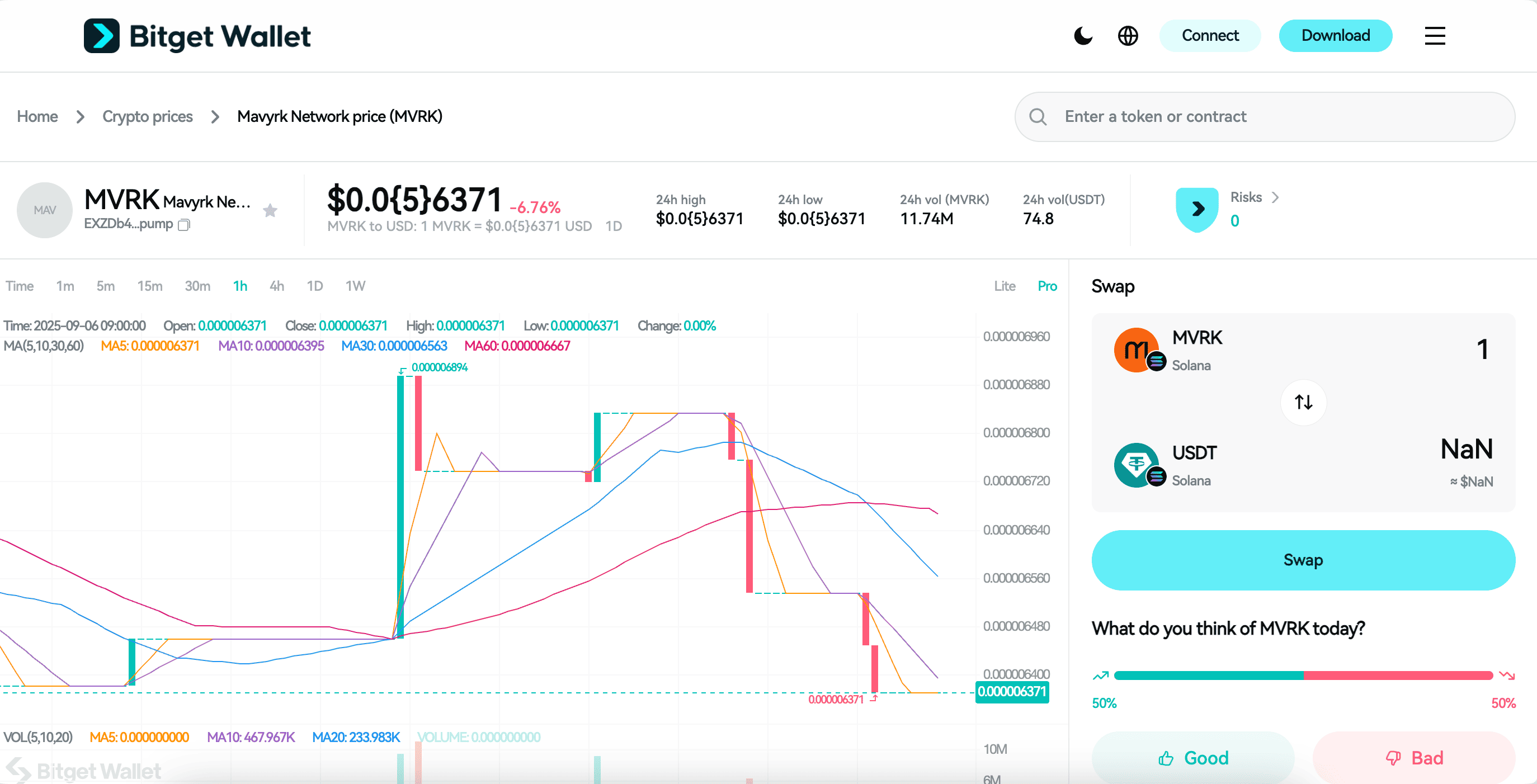Click the Risks shield icon
This screenshot has width=1537, height=784.
coord(1197,210)
